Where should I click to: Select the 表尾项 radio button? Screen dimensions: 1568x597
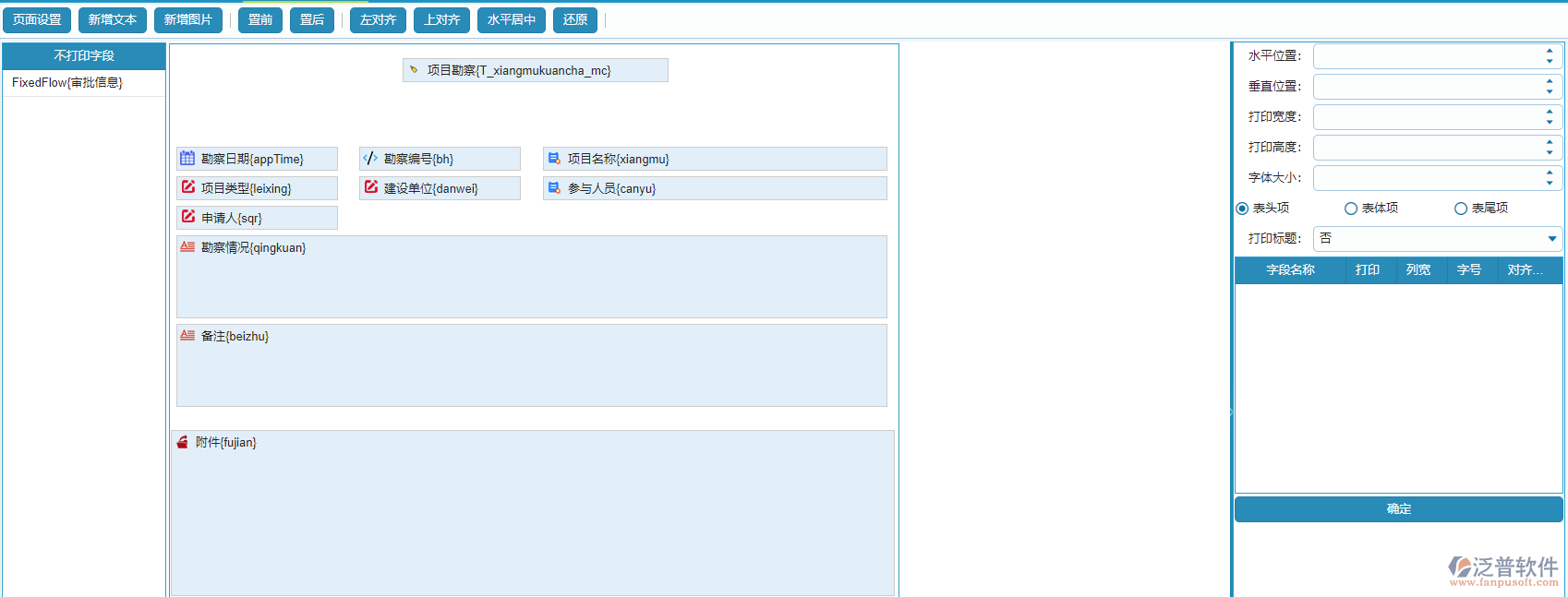point(1461,209)
